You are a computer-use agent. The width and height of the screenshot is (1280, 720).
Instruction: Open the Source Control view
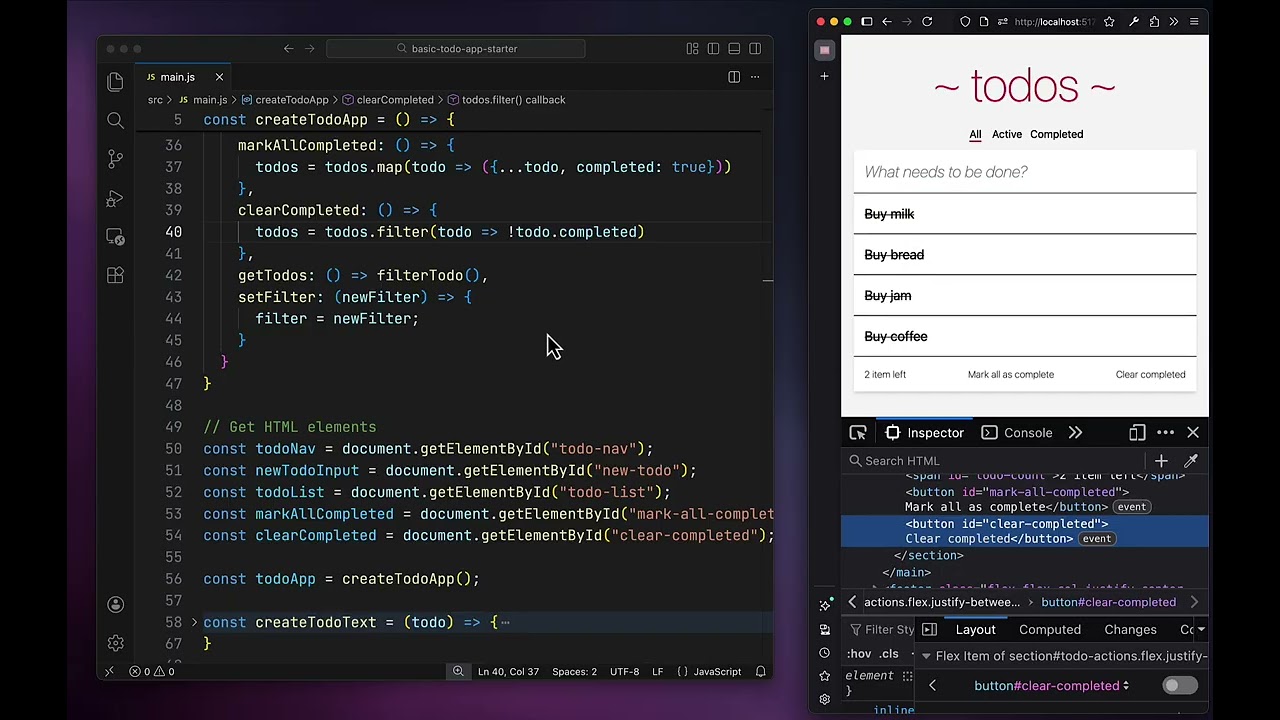115,159
